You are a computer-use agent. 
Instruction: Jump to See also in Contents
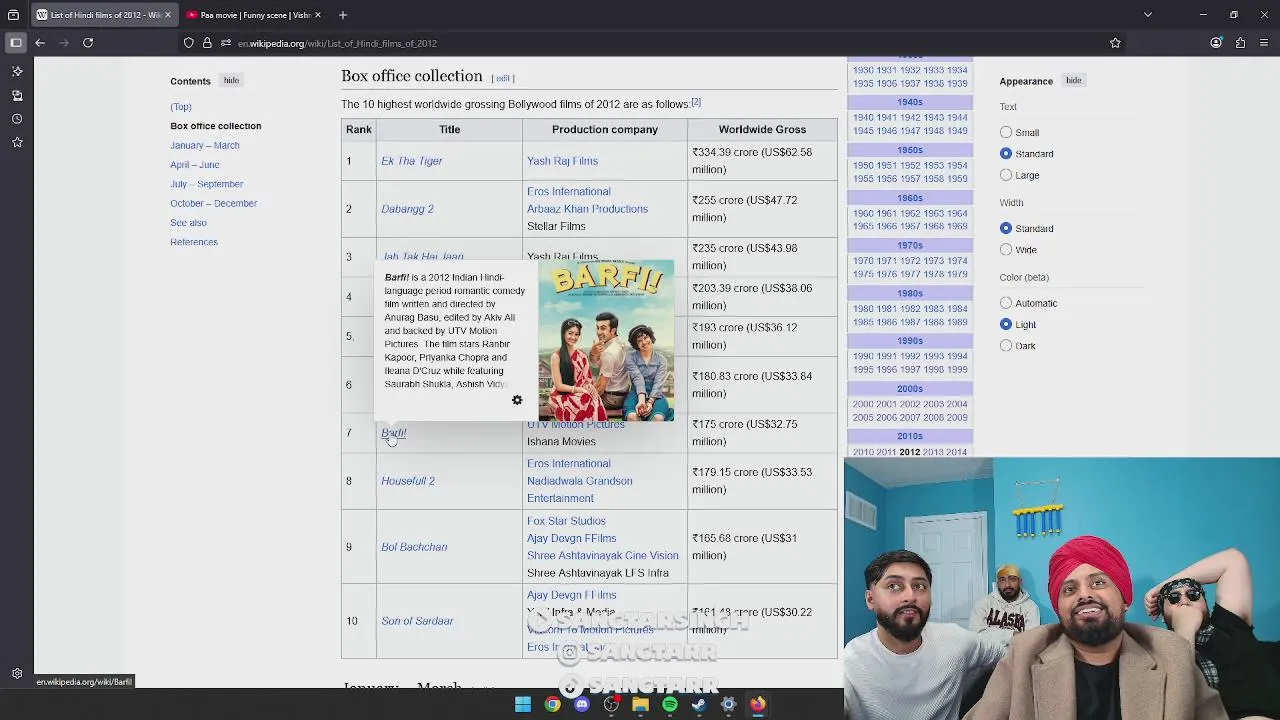pyautogui.click(x=188, y=222)
